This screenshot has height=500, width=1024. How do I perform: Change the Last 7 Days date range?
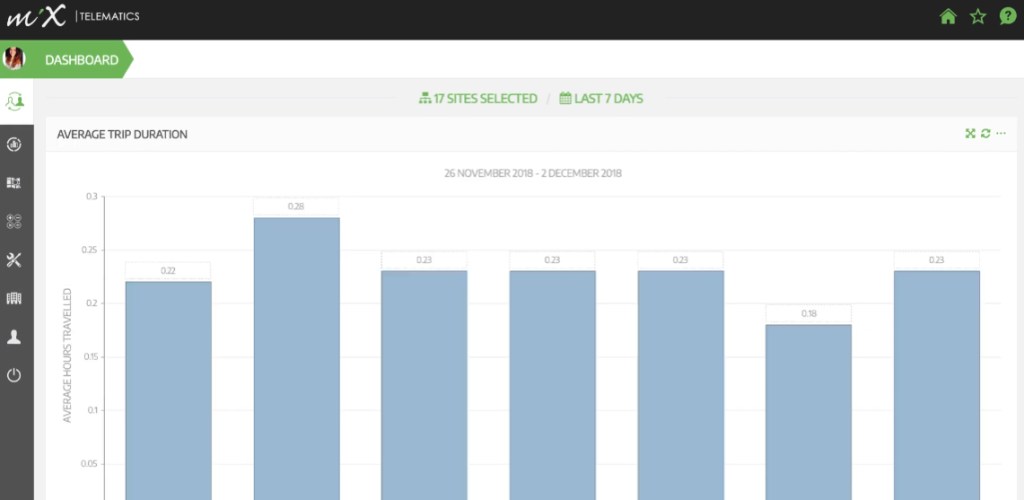[x=601, y=98]
